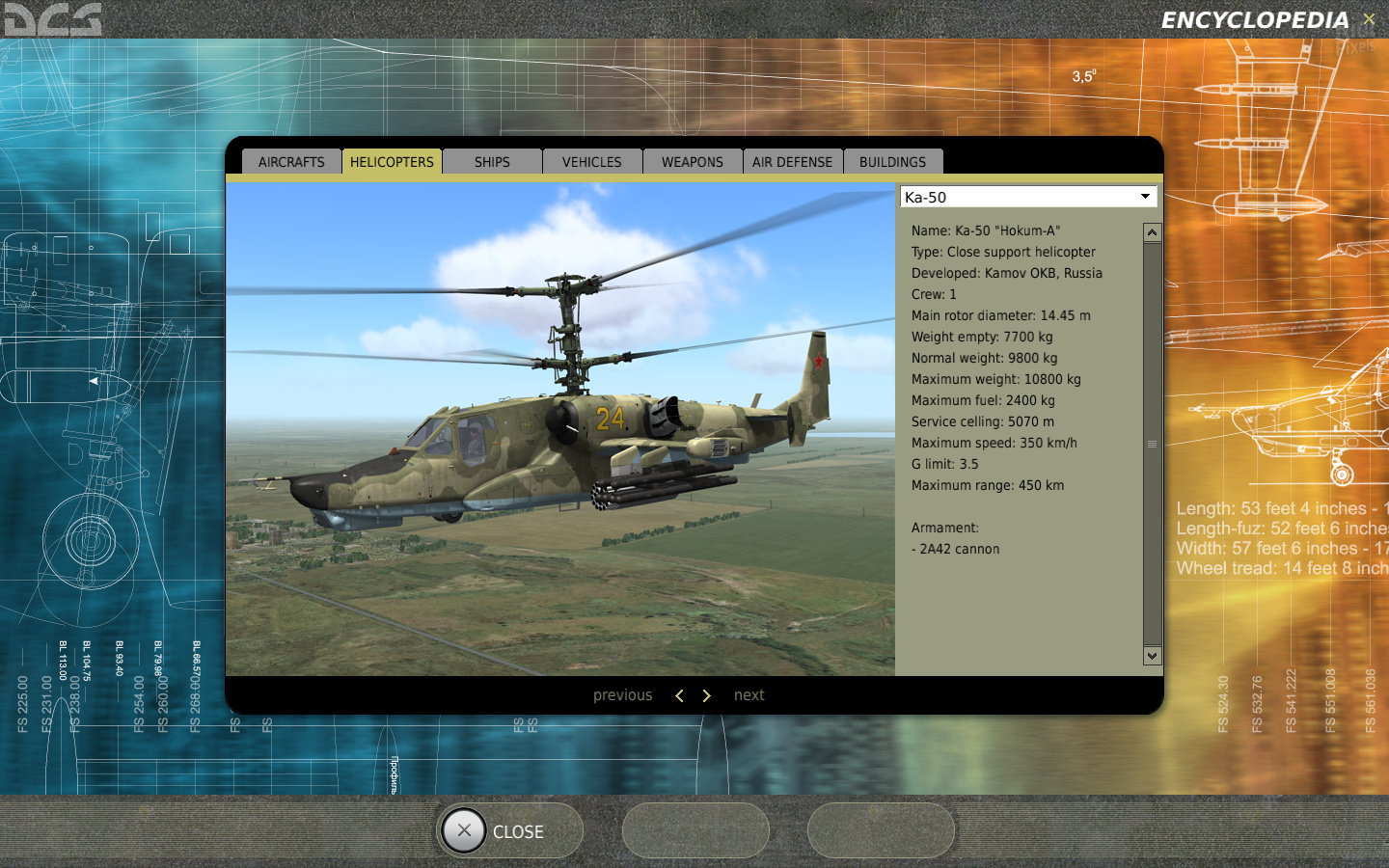The image size is (1389, 868).
Task: Close the encyclopedia with the top-right X
Action: click(x=1369, y=19)
